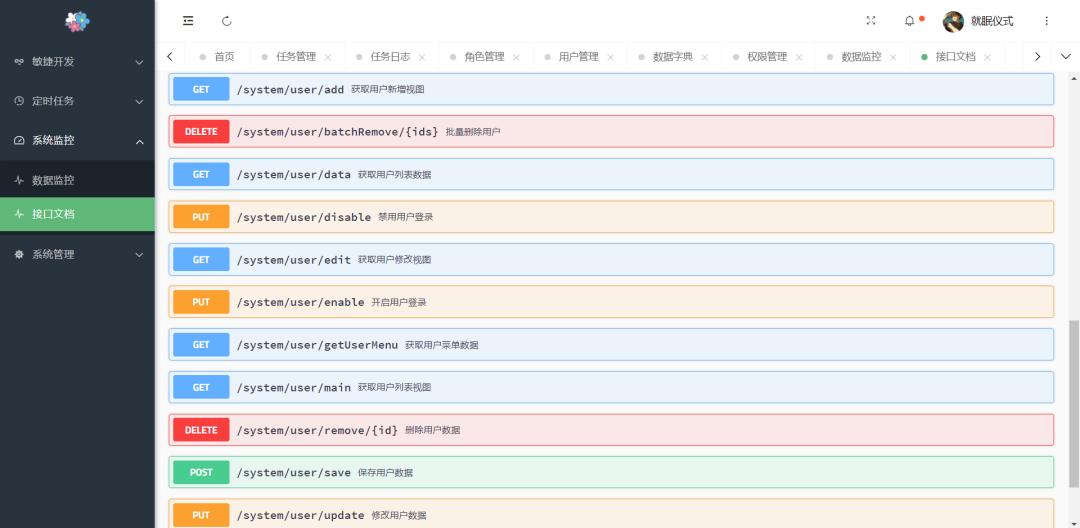Viewport: 1080px width, 528px height.
Task: Expand the 敏捷开发 sidebar menu
Action: pyautogui.click(x=77, y=61)
